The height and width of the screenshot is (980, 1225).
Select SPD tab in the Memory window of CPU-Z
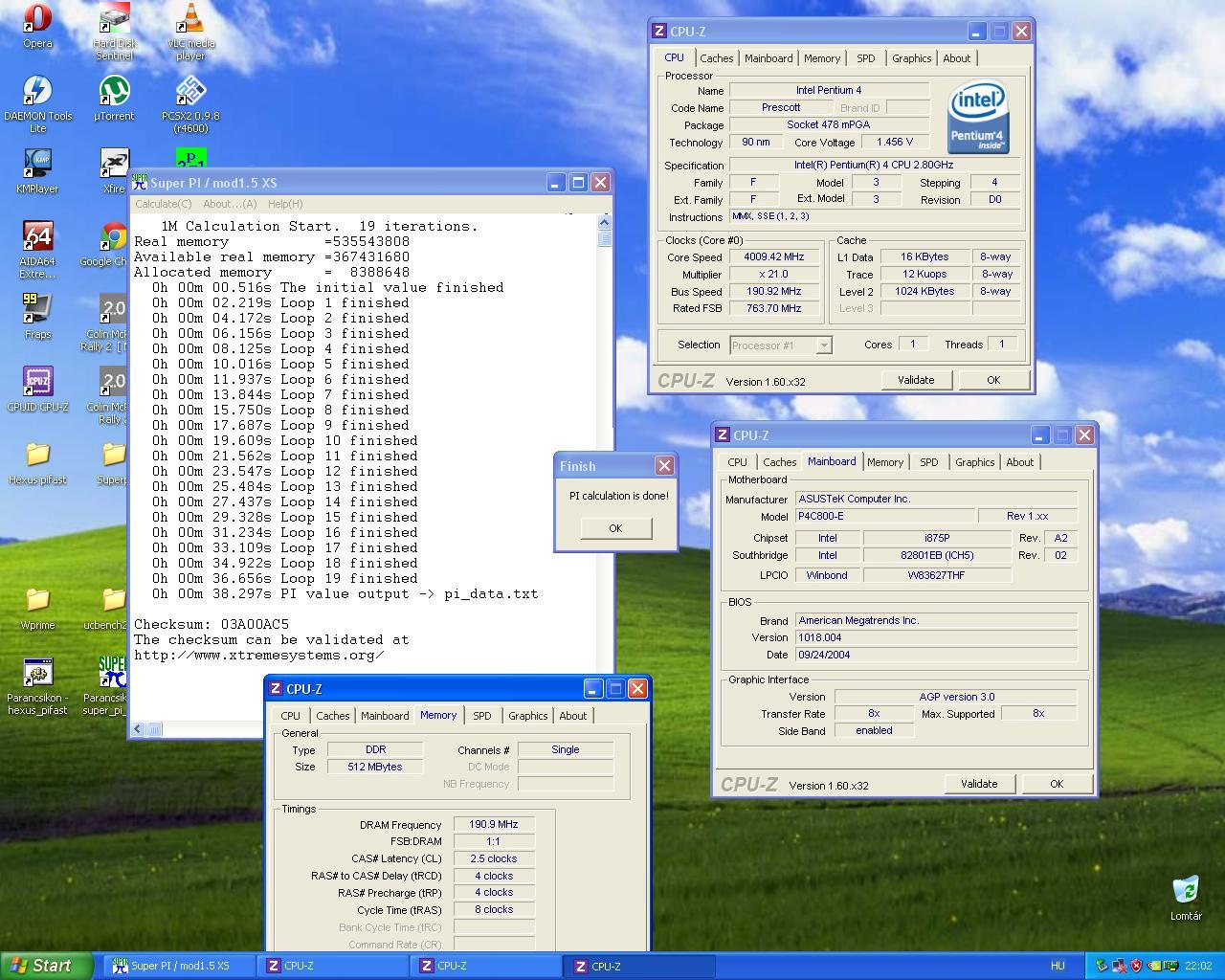tap(482, 716)
